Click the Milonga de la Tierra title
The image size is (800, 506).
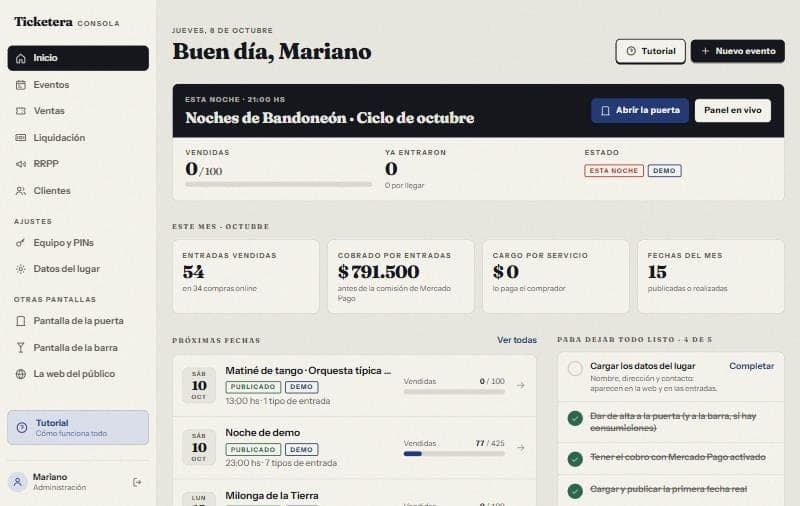point(272,495)
